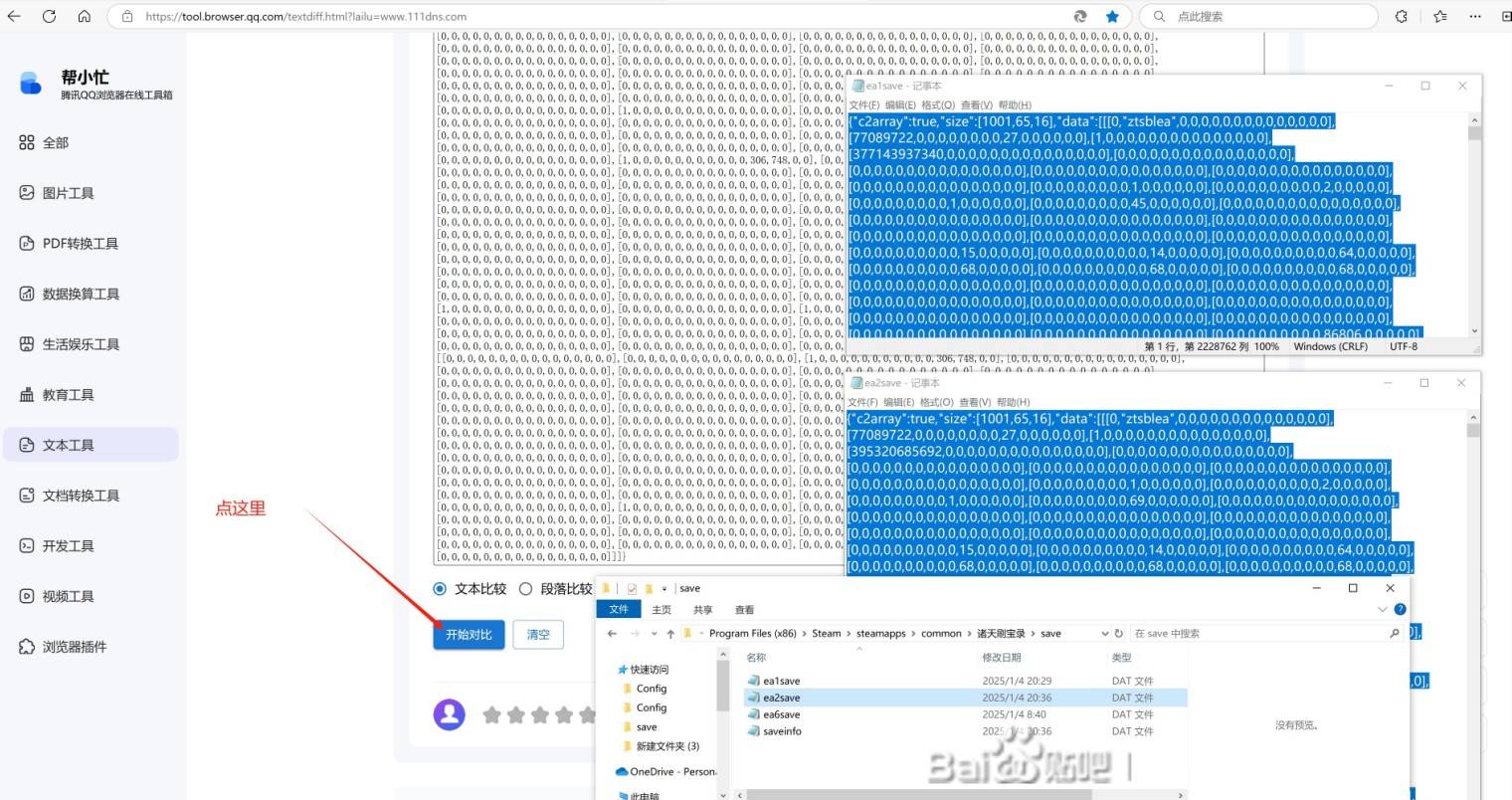This screenshot has width=1512, height=800.
Task: Open 查看 tab in Explorer ribbon
Action: [x=744, y=610]
